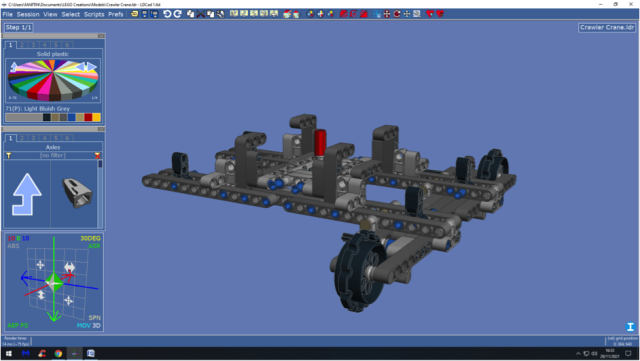Open the Scripts menu

coord(94,14)
